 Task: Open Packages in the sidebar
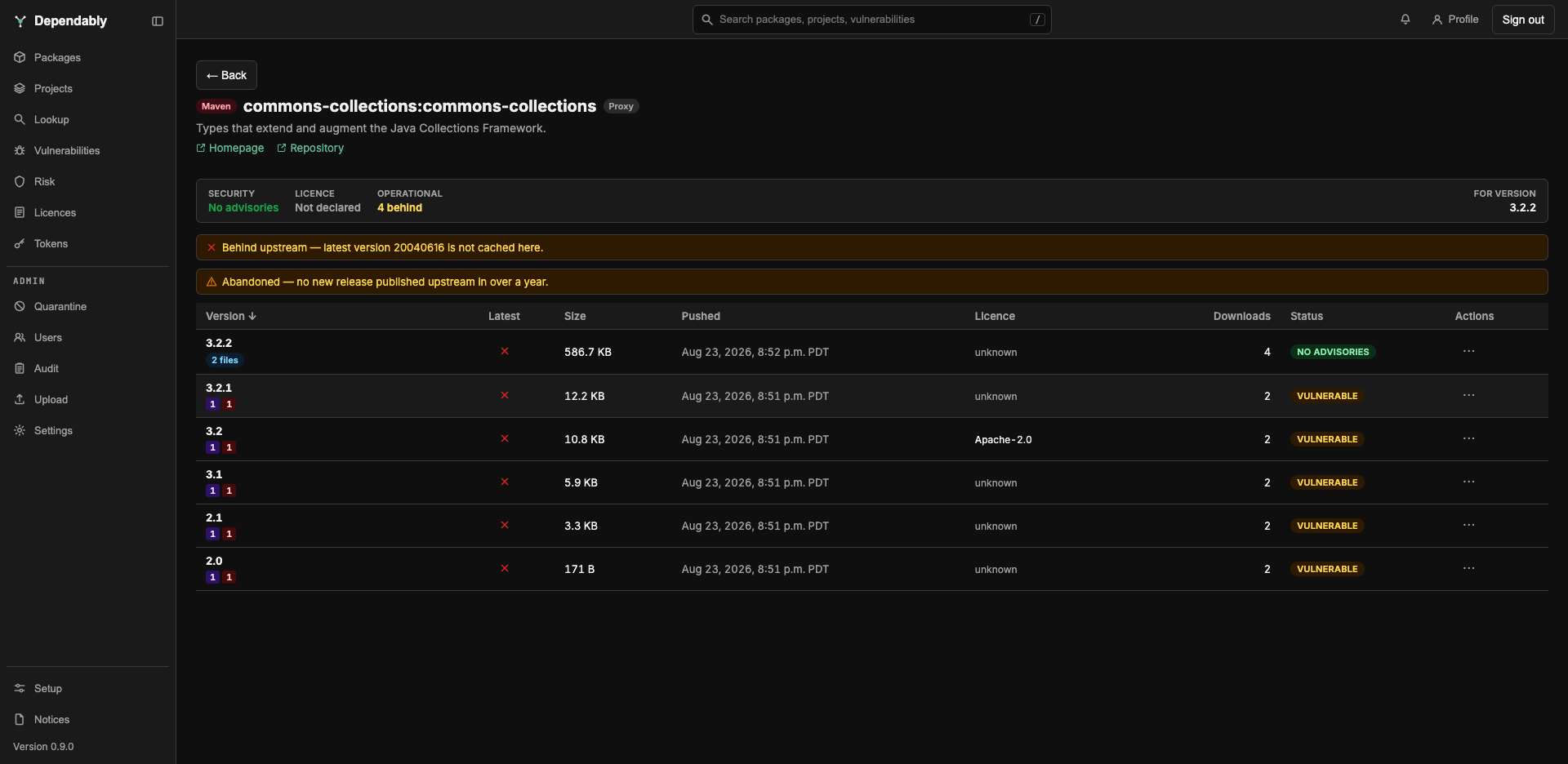pyautogui.click(x=57, y=58)
